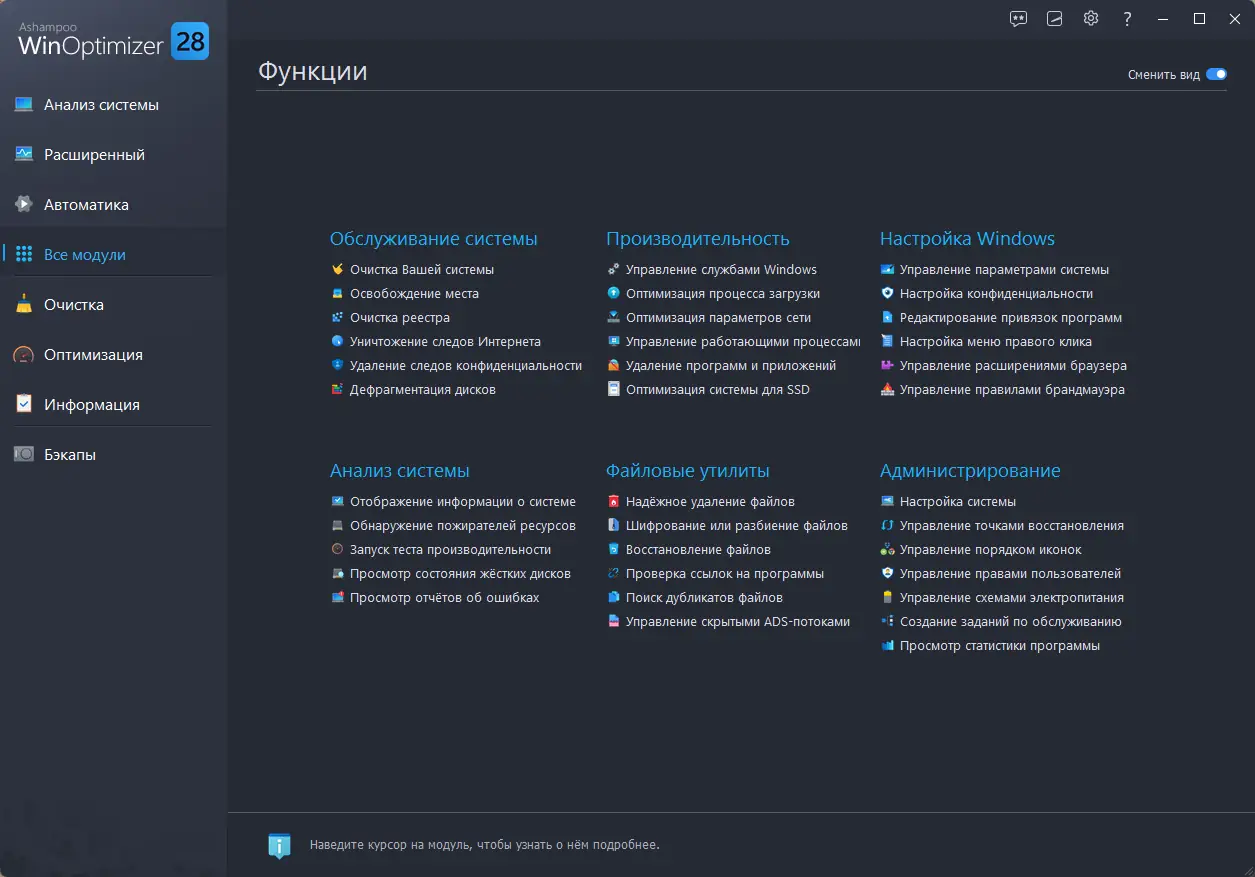The image size is (1255, 877).
Task: Click the Управление службами Windows gears icon
Action: 614,270
